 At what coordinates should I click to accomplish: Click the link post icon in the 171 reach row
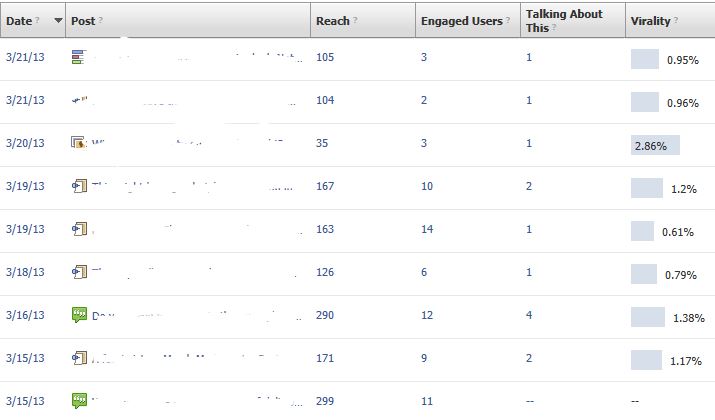[79, 358]
